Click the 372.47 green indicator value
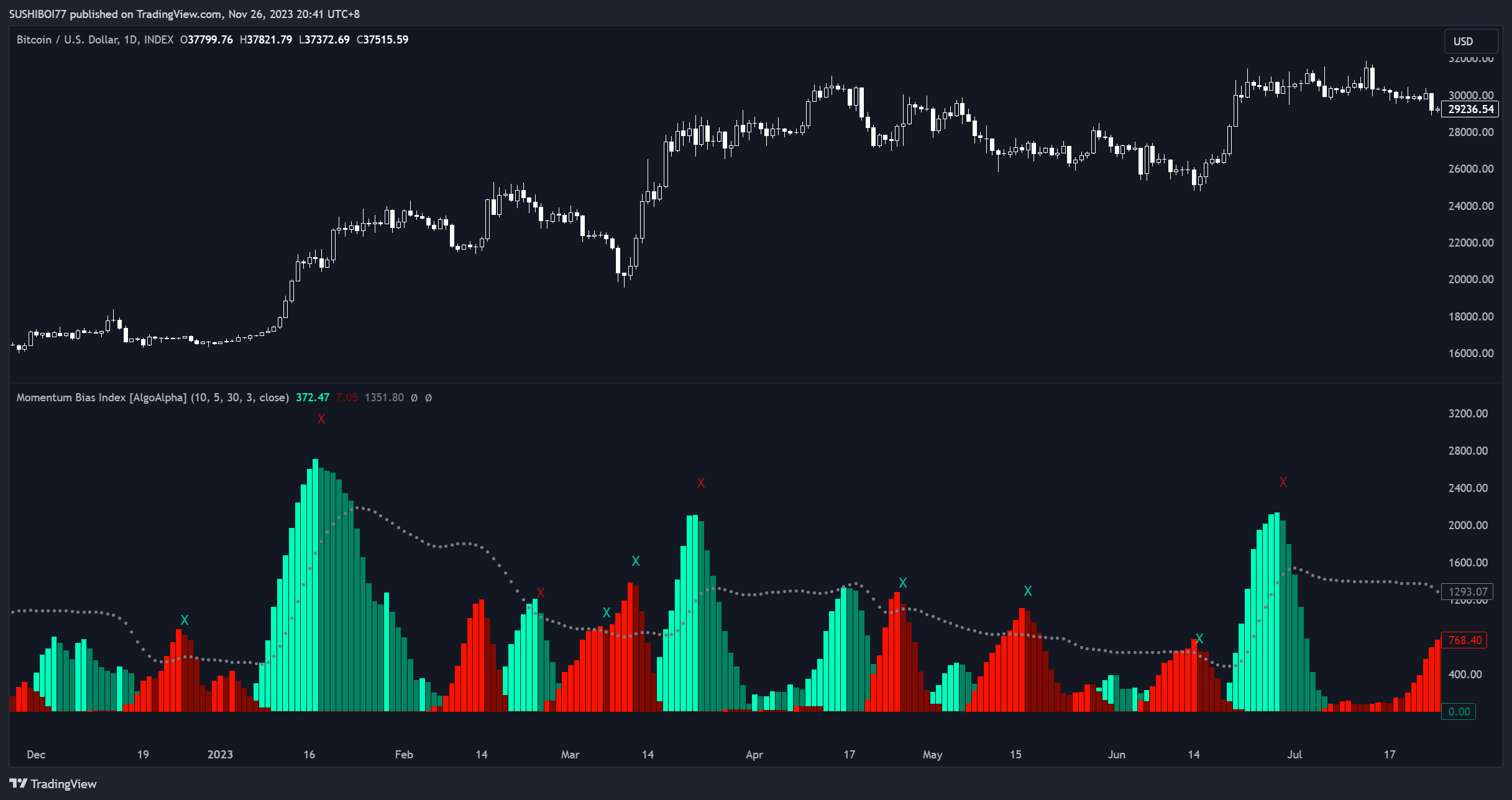This screenshot has height=800, width=1512. click(x=313, y=398)
